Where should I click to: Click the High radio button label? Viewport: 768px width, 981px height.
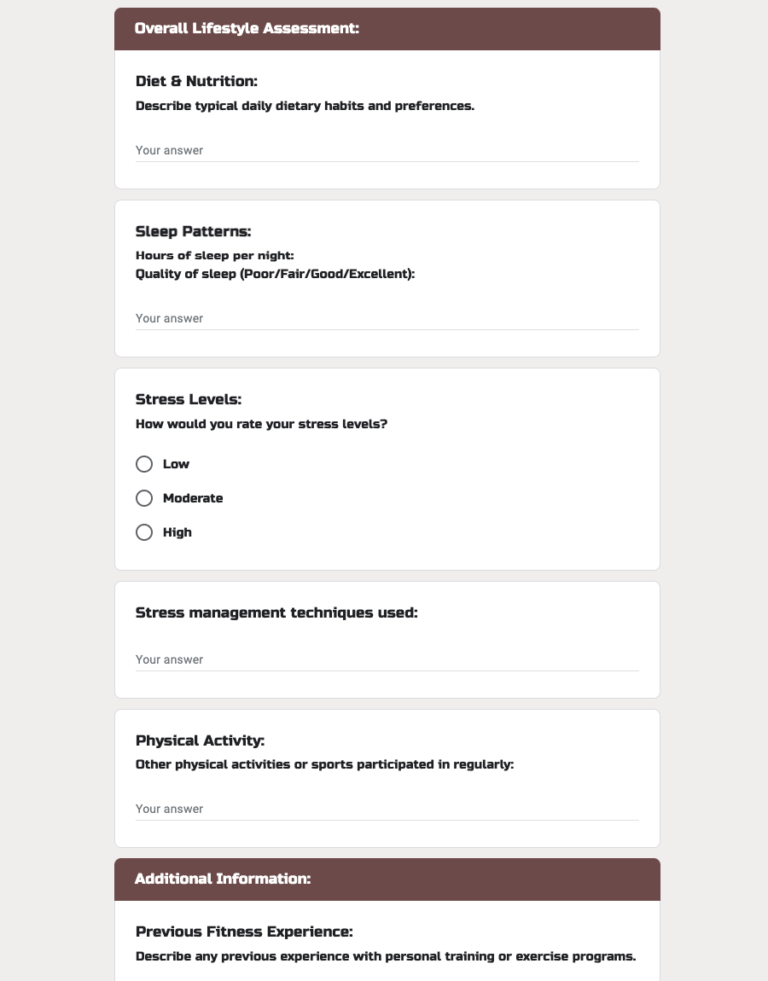point(179,532)
